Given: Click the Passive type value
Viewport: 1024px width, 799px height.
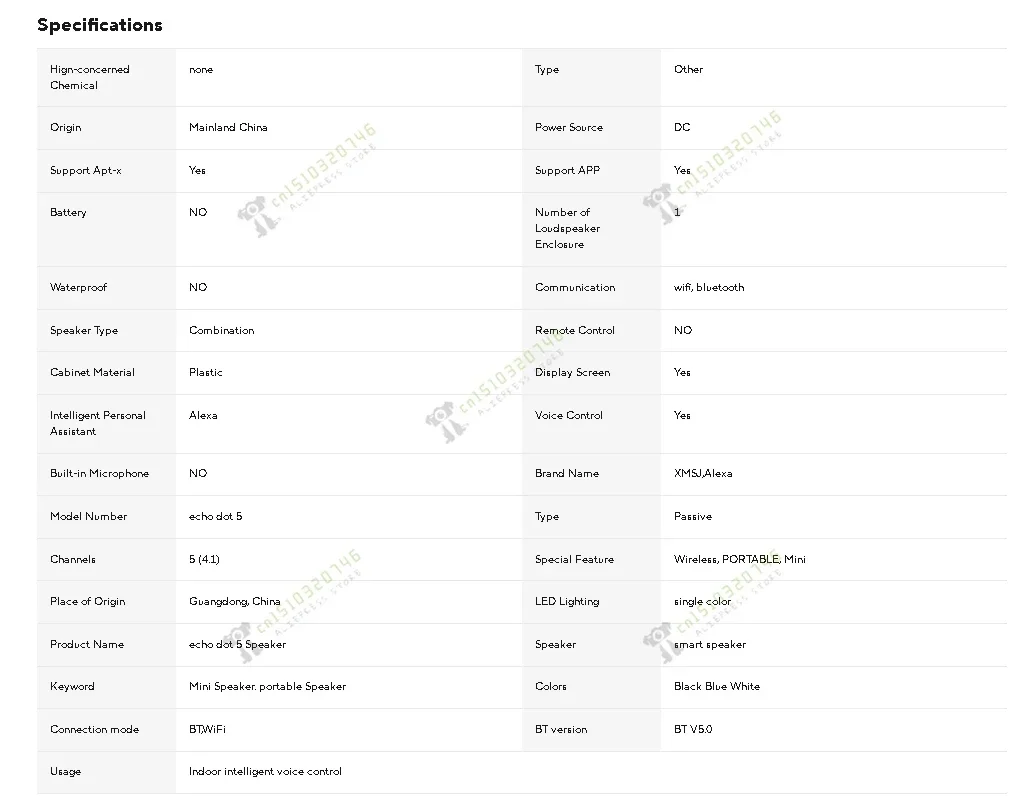Looking at the screenshot, I should pyautogui.click(x=692, y=517).
